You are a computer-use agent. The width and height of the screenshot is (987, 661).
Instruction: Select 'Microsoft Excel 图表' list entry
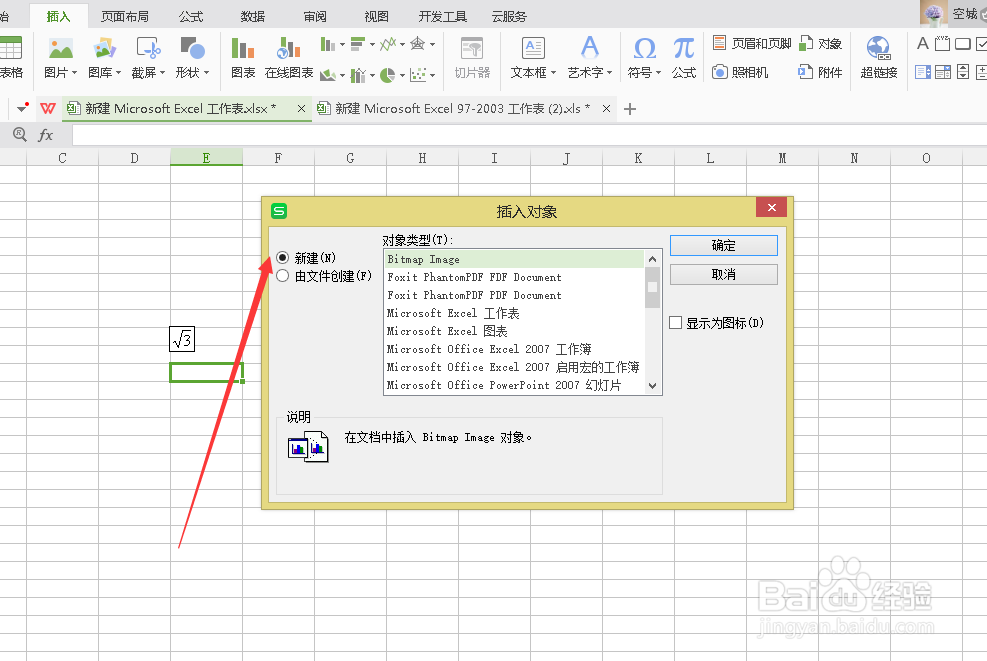tap(514, 331)
